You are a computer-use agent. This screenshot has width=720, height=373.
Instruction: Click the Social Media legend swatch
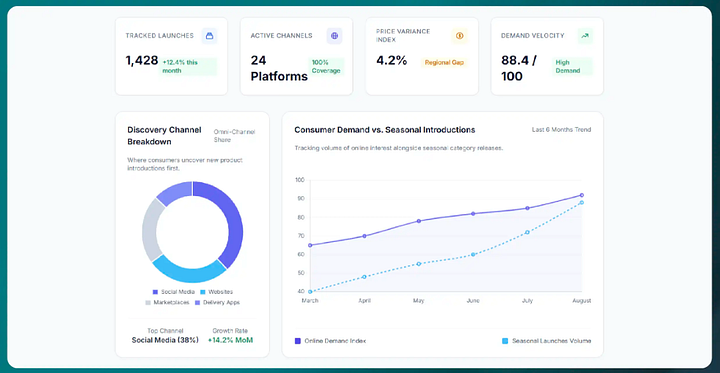click(155, 292)
